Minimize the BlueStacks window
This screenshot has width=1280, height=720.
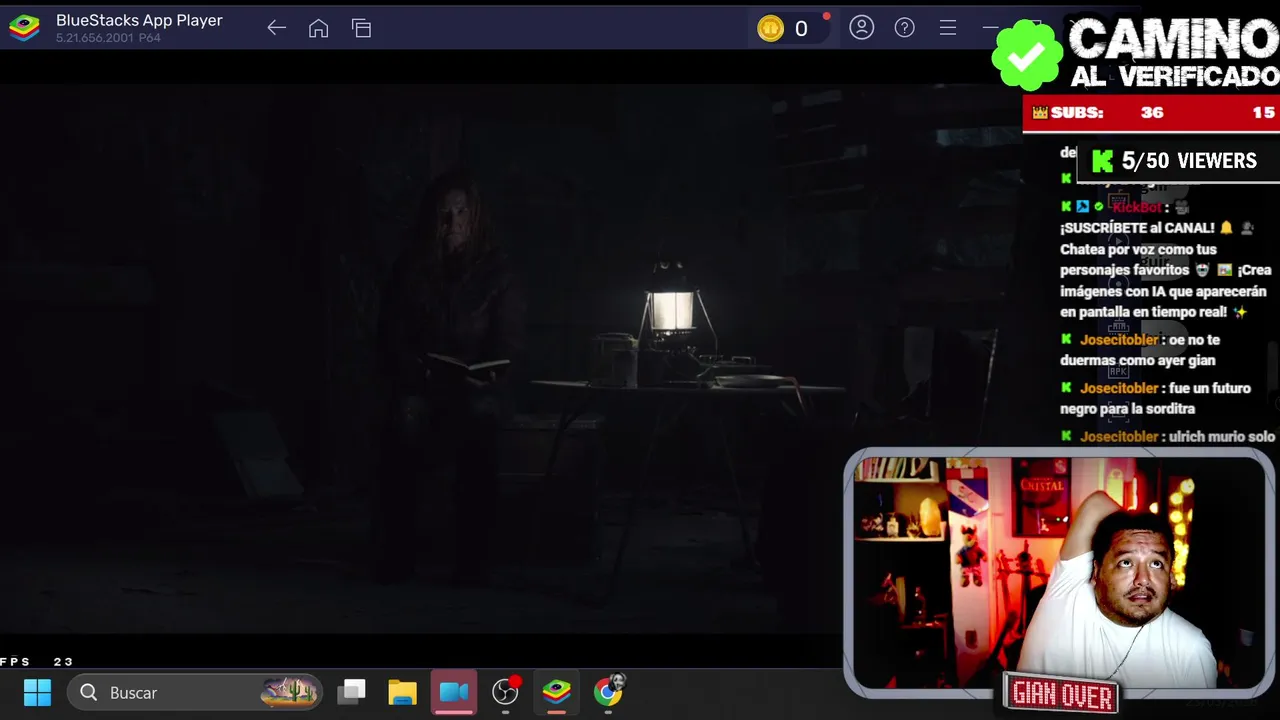pyautogui.click(x=990, y=28)
